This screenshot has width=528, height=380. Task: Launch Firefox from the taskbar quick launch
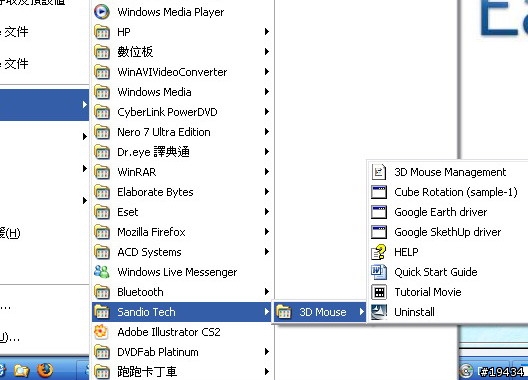pos(45,370)
